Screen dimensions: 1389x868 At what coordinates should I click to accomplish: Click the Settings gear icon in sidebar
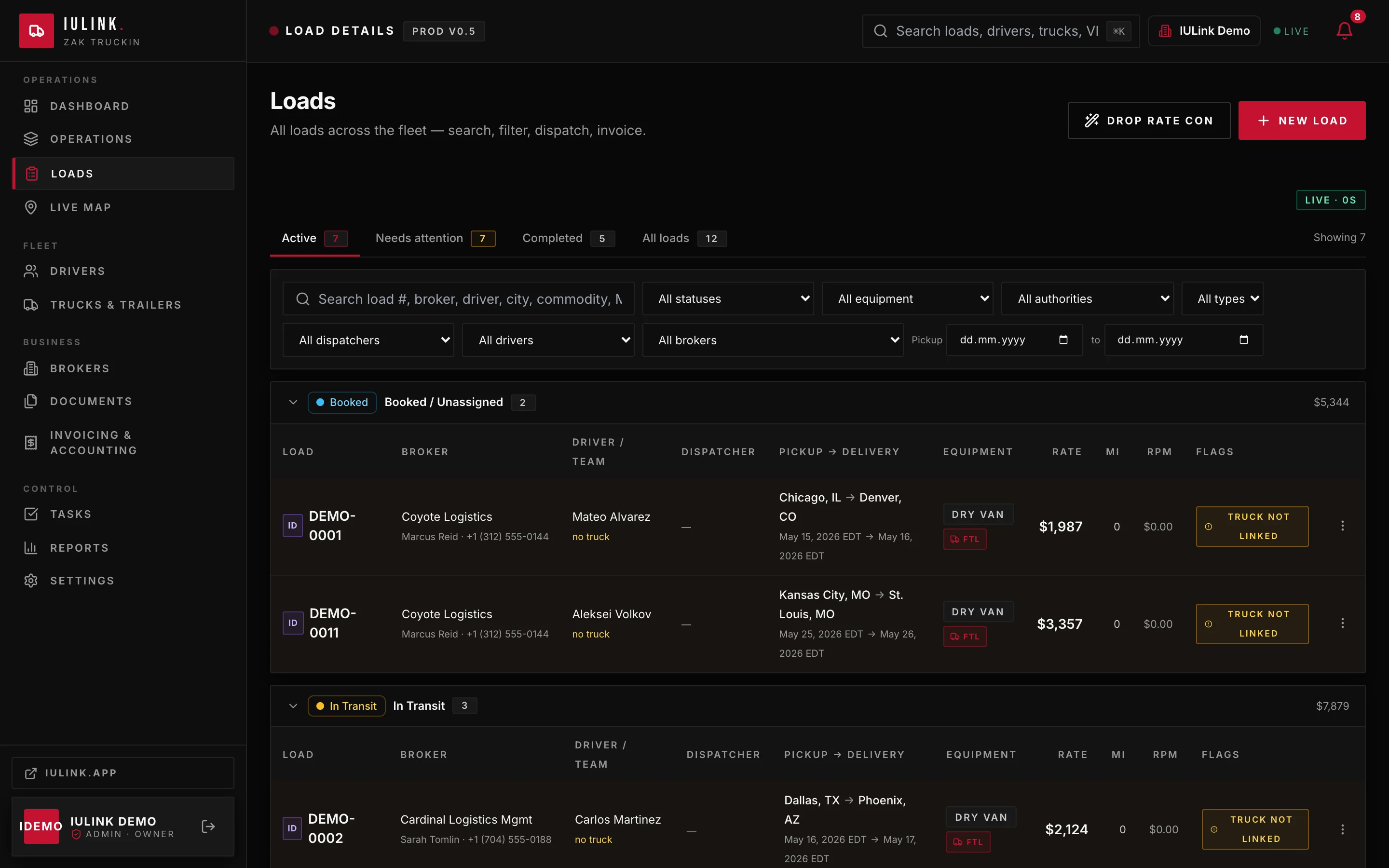point(31,581)
